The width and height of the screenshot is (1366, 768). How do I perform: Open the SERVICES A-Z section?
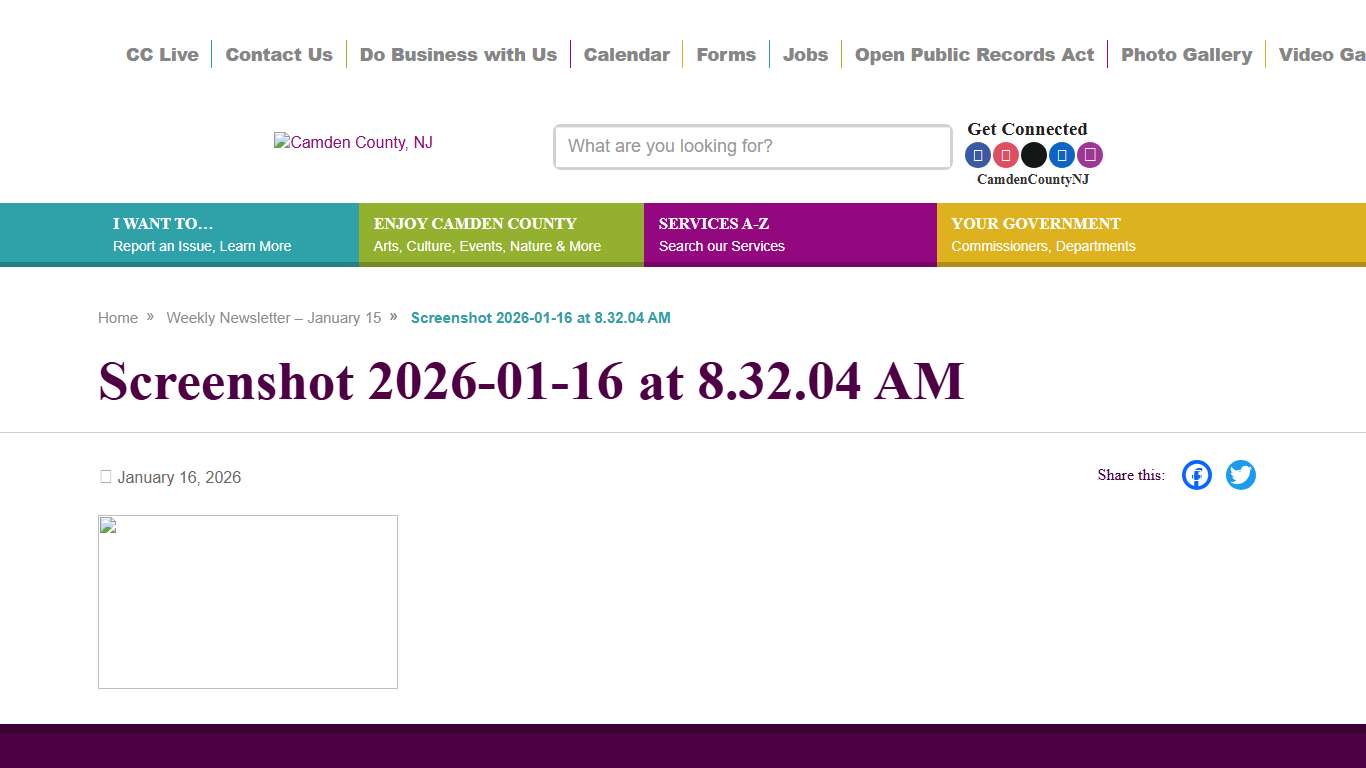[x=790, y=233]
